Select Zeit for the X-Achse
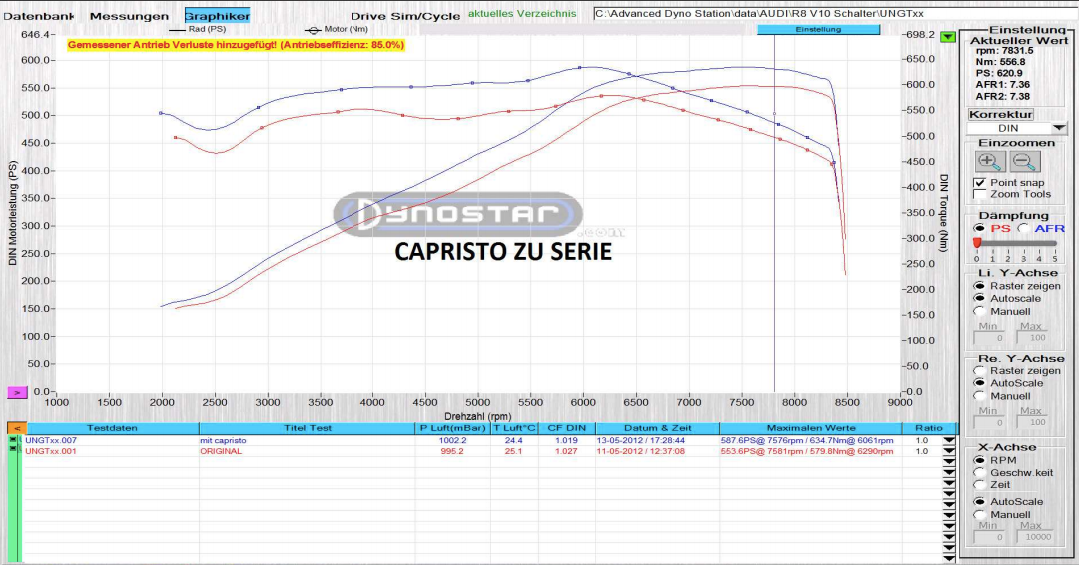The width and height of the screenshot is (1079, 565). click(x=979, y=484)
